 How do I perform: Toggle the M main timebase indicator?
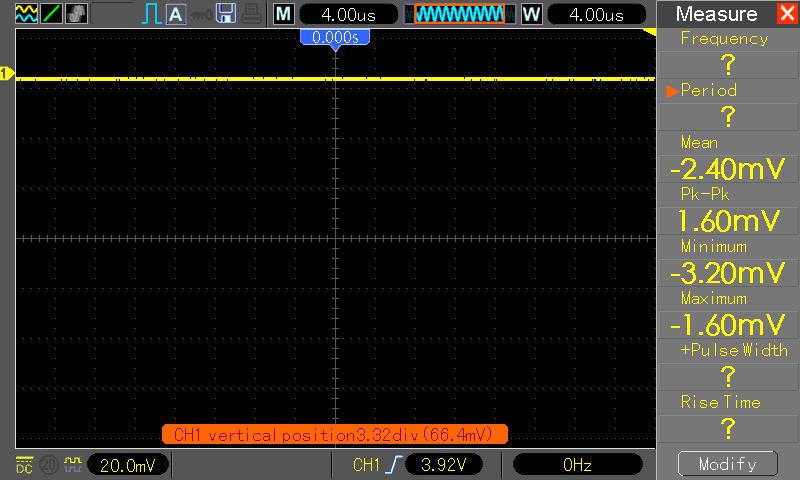pos(283,14)
